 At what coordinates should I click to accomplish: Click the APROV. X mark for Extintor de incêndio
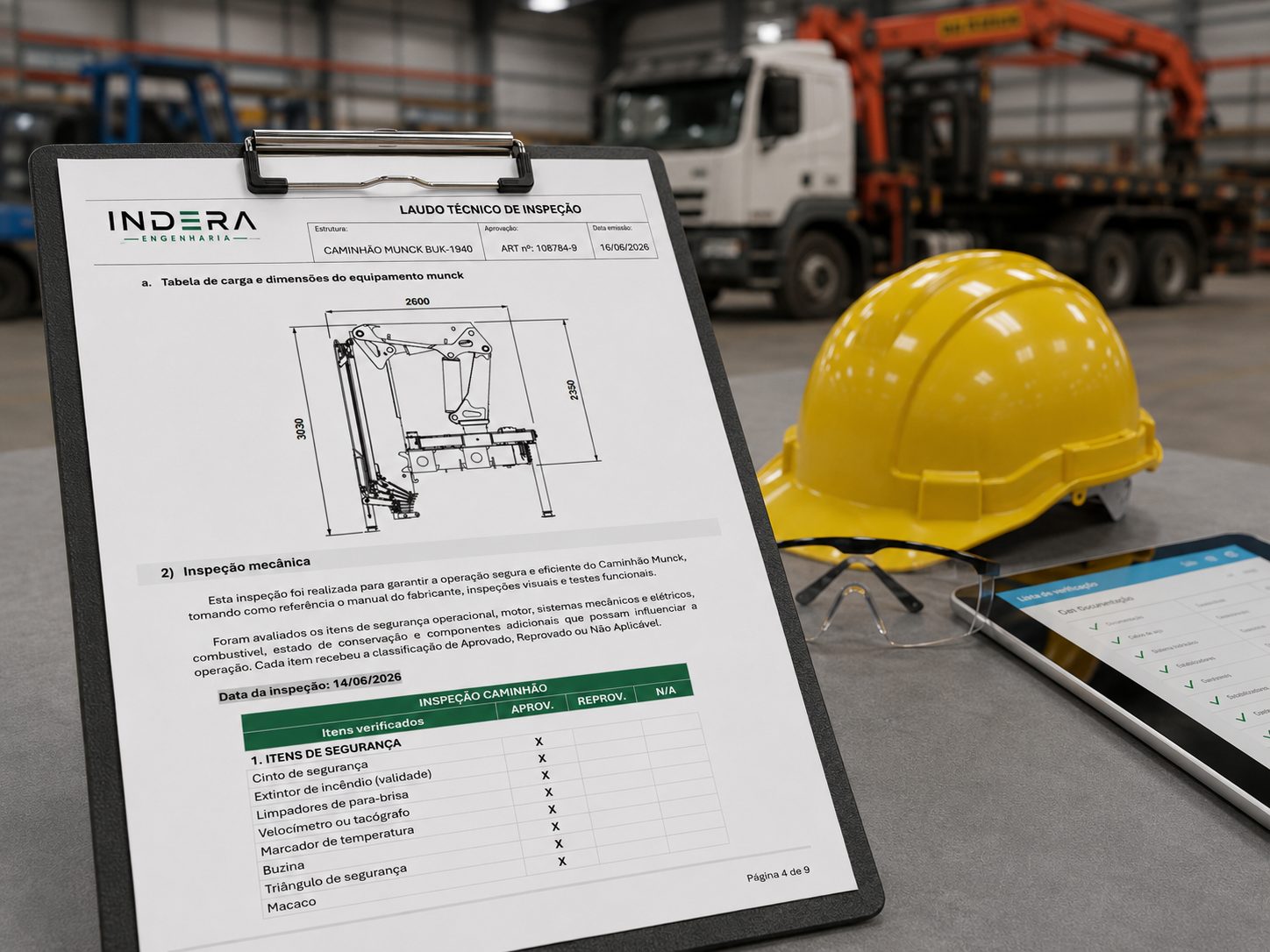point(542,758)
